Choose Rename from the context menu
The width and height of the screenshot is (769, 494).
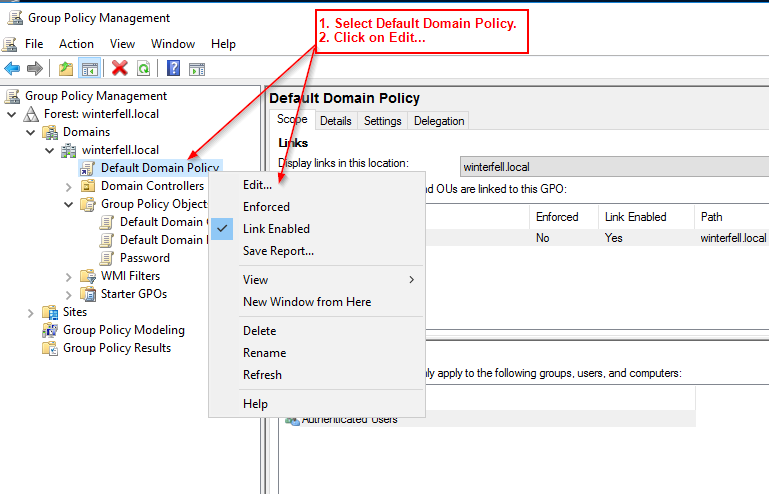tap(264, 353)
